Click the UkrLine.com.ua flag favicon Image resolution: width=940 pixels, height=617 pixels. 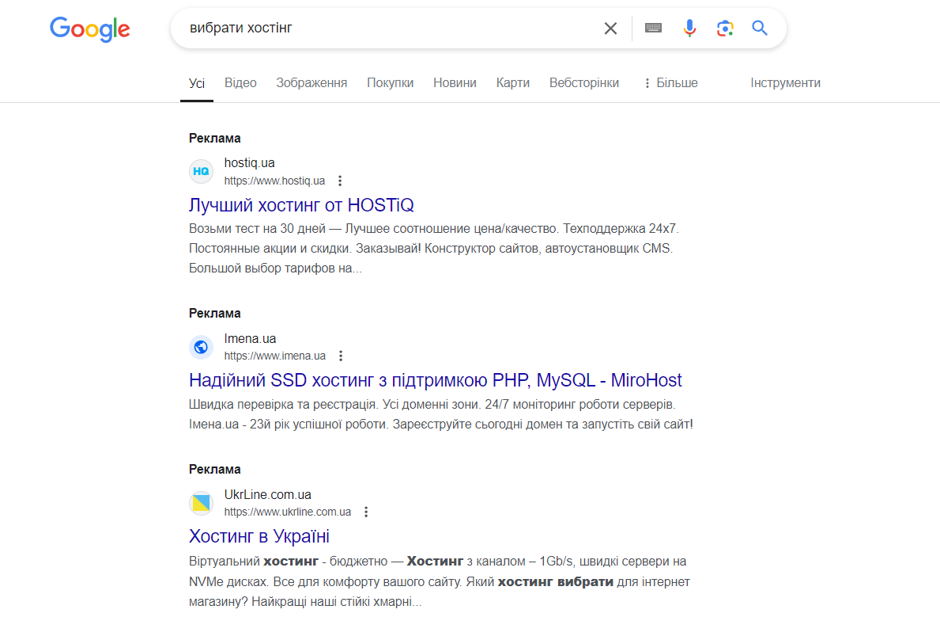[x=201, y=502]
